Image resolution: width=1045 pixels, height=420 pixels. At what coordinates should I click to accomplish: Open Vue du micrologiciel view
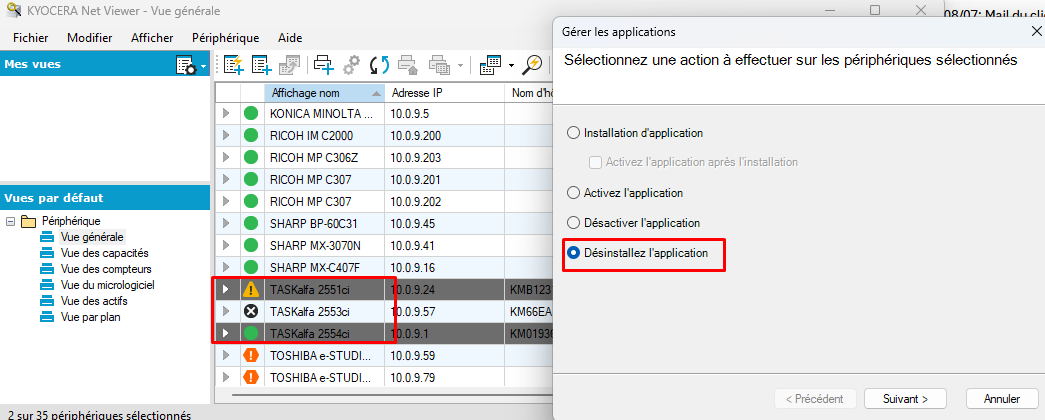pos(108,285)
